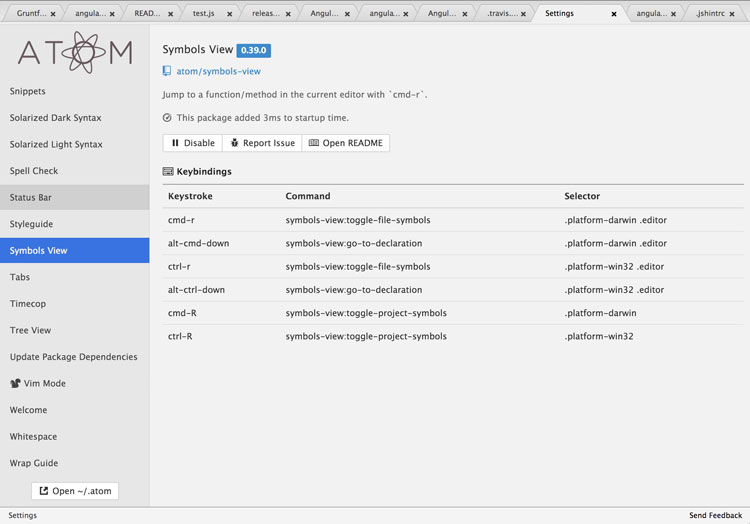
Task: Switch to the Gruntf... tab
Action: pyautogui.click(x=32, y=13)
